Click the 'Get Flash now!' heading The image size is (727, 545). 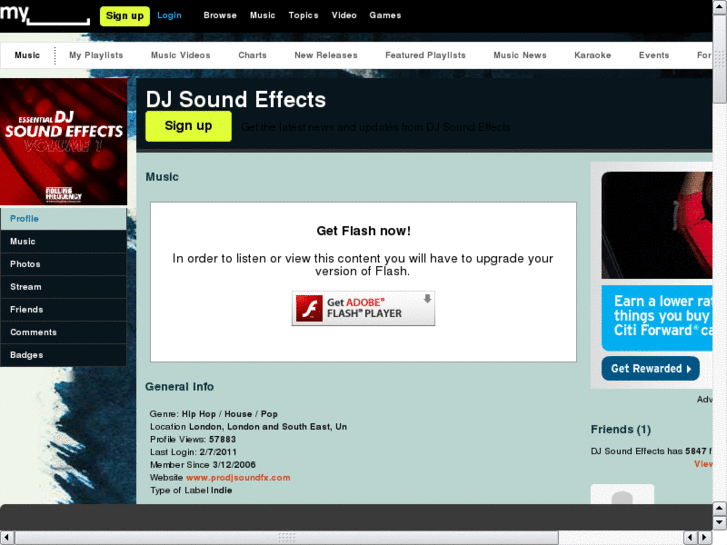click(x=364, y=231)
